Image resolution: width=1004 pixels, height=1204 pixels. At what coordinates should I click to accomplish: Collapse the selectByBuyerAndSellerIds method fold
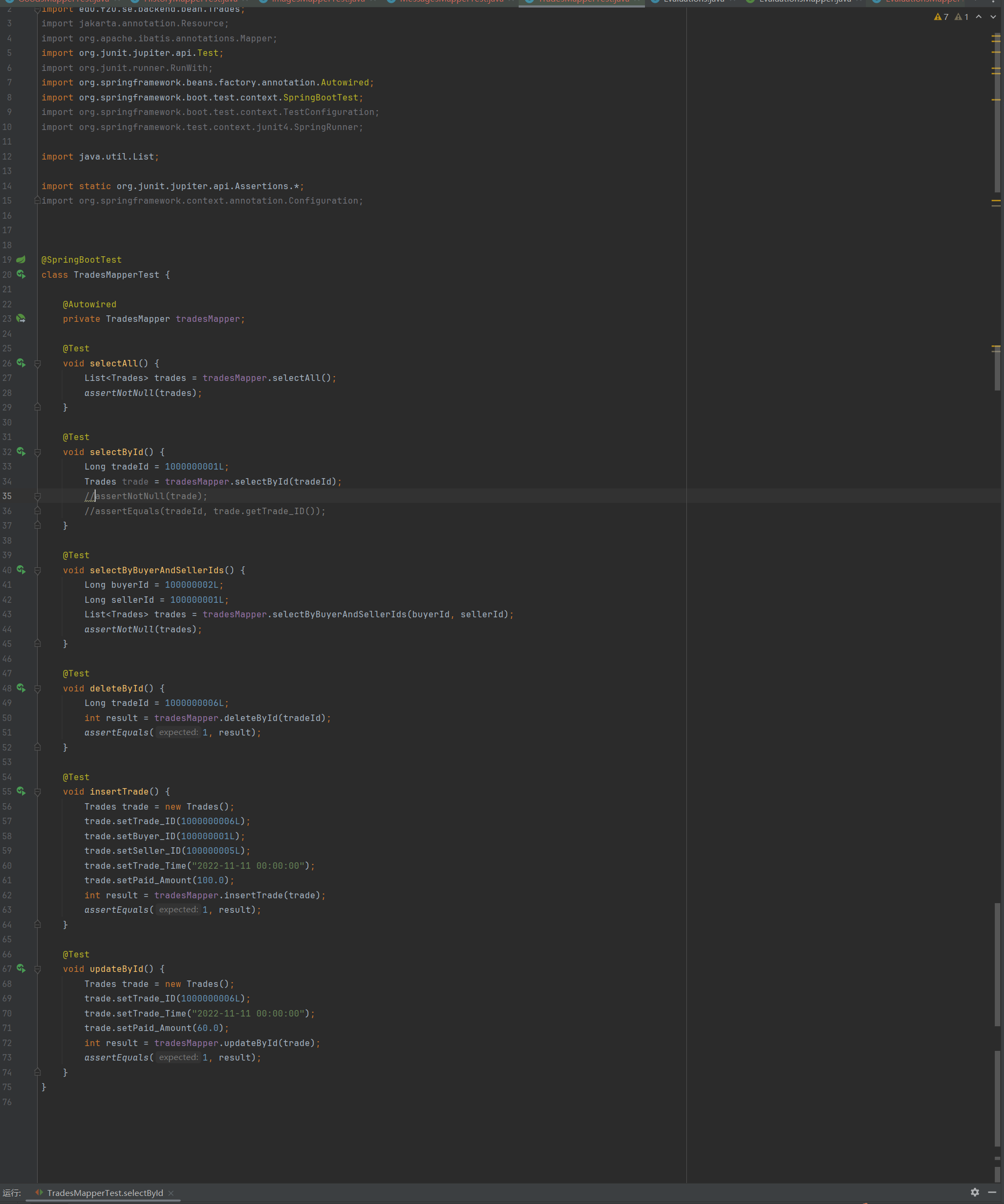click(x=37, y=571)
